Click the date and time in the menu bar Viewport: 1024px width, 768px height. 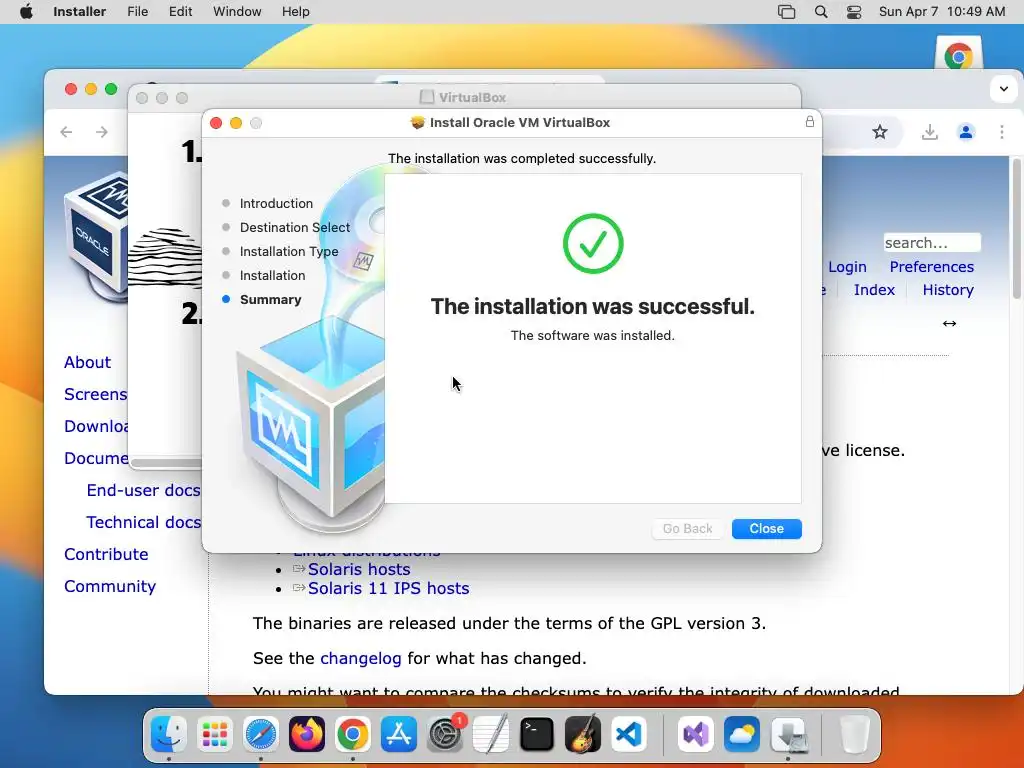coord(942,12)
